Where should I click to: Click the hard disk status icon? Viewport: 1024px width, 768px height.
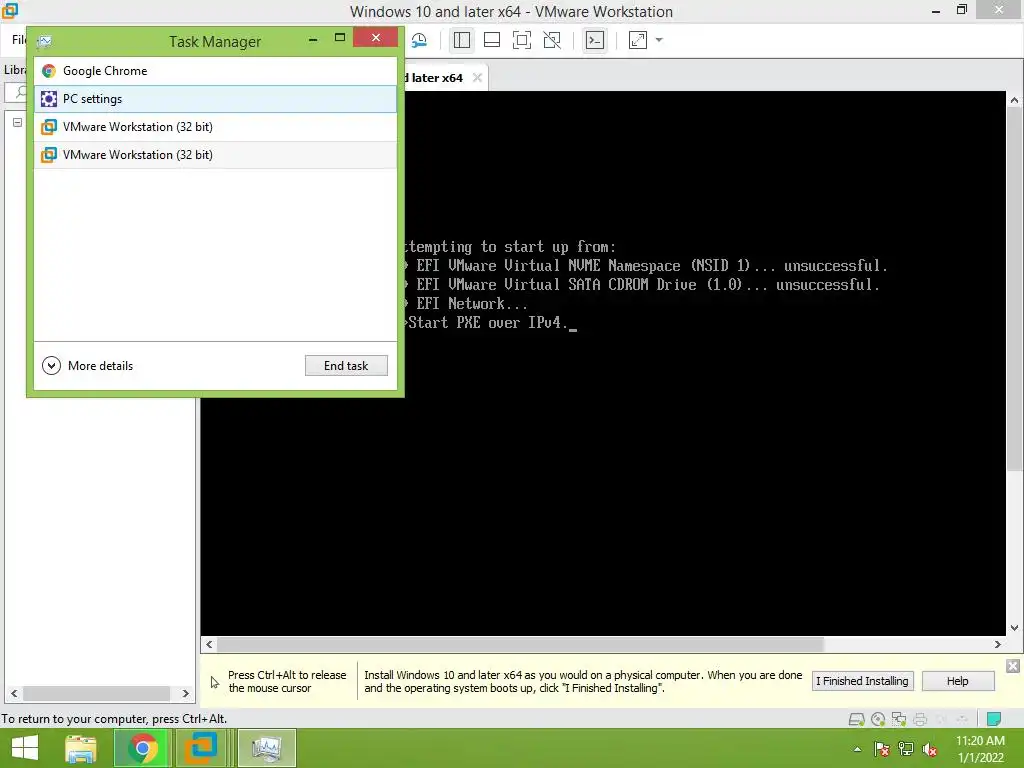coord(856,720)
